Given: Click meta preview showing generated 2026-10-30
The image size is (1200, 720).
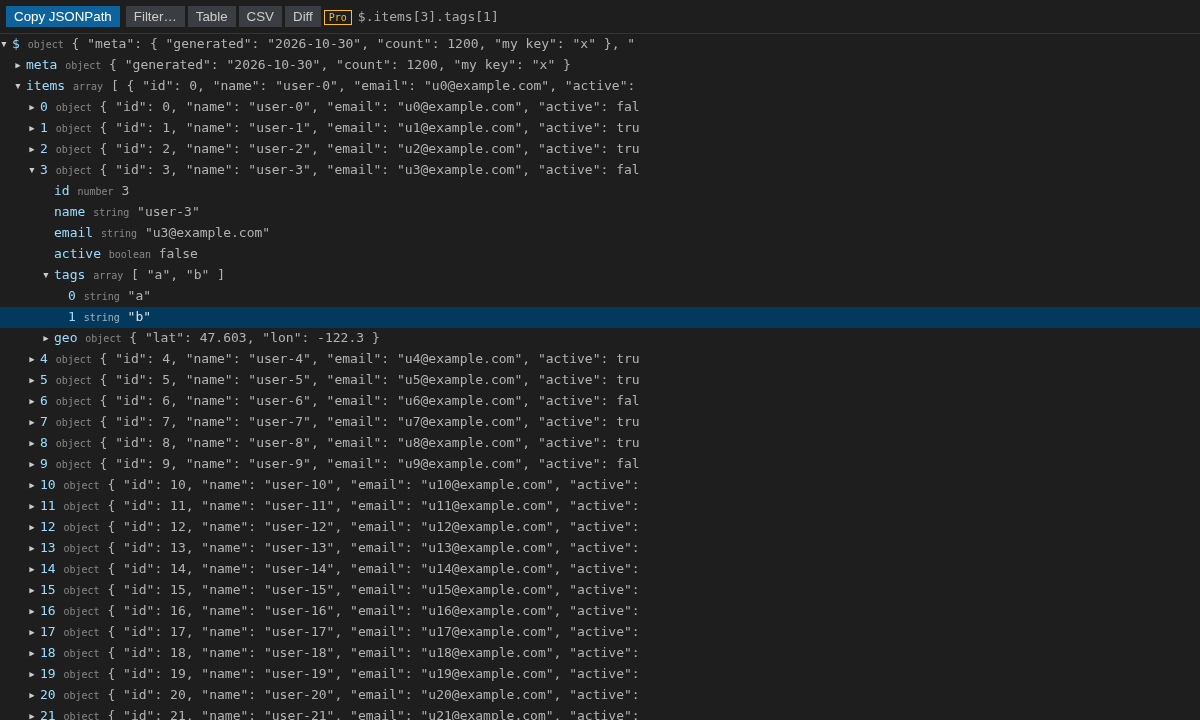Looking at the screenshot, I should [x=340, y=65].
